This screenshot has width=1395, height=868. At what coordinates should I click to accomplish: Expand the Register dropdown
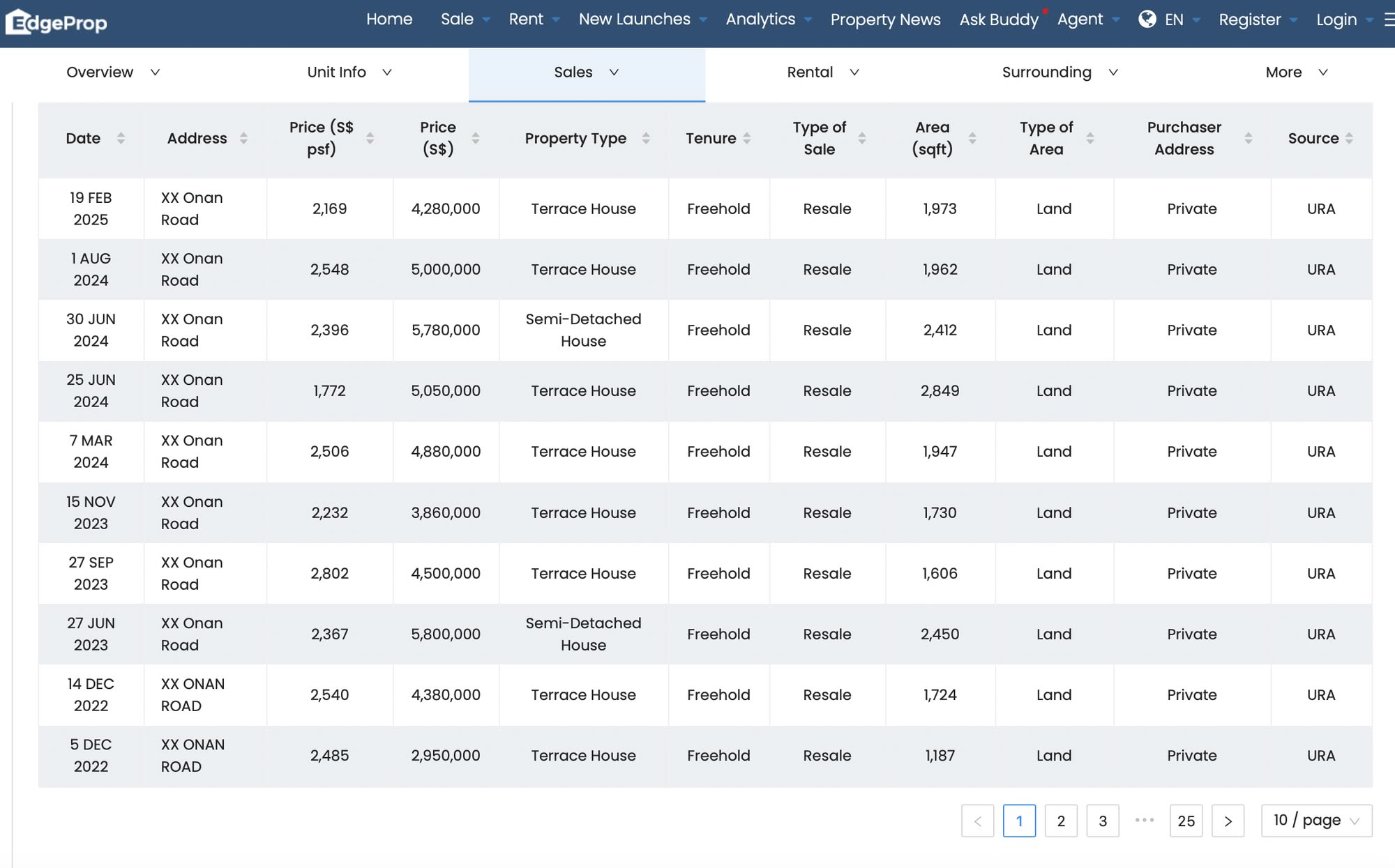tap(1294, 20)
